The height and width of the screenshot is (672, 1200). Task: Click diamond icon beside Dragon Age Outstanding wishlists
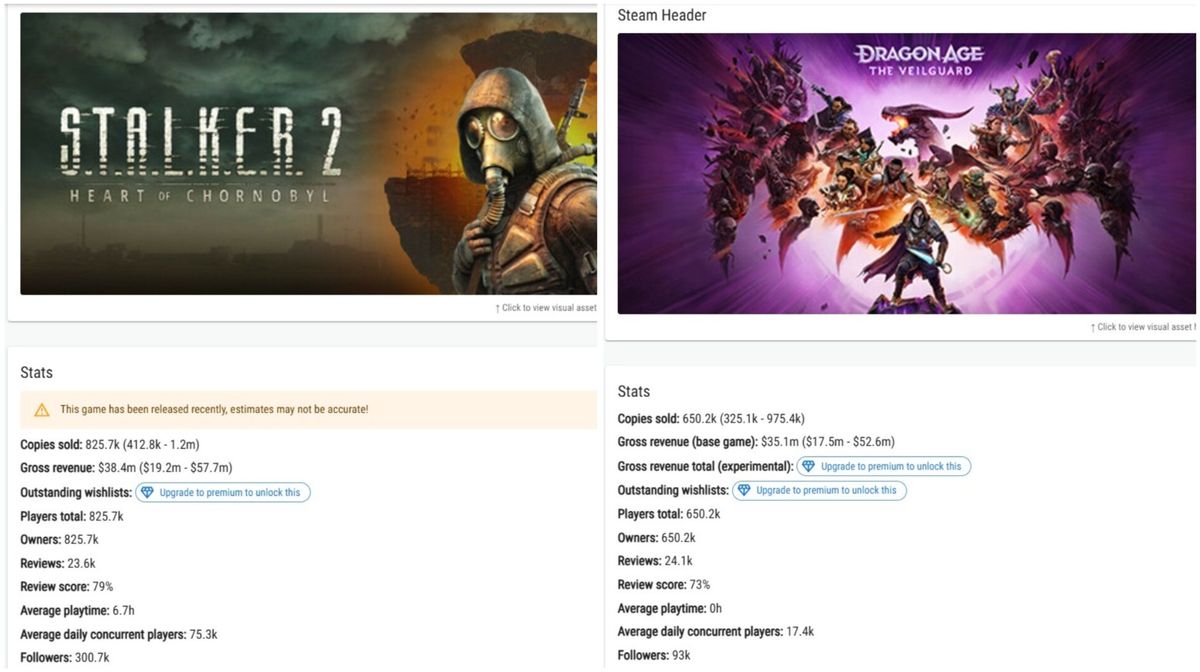[x=744, y=491]
